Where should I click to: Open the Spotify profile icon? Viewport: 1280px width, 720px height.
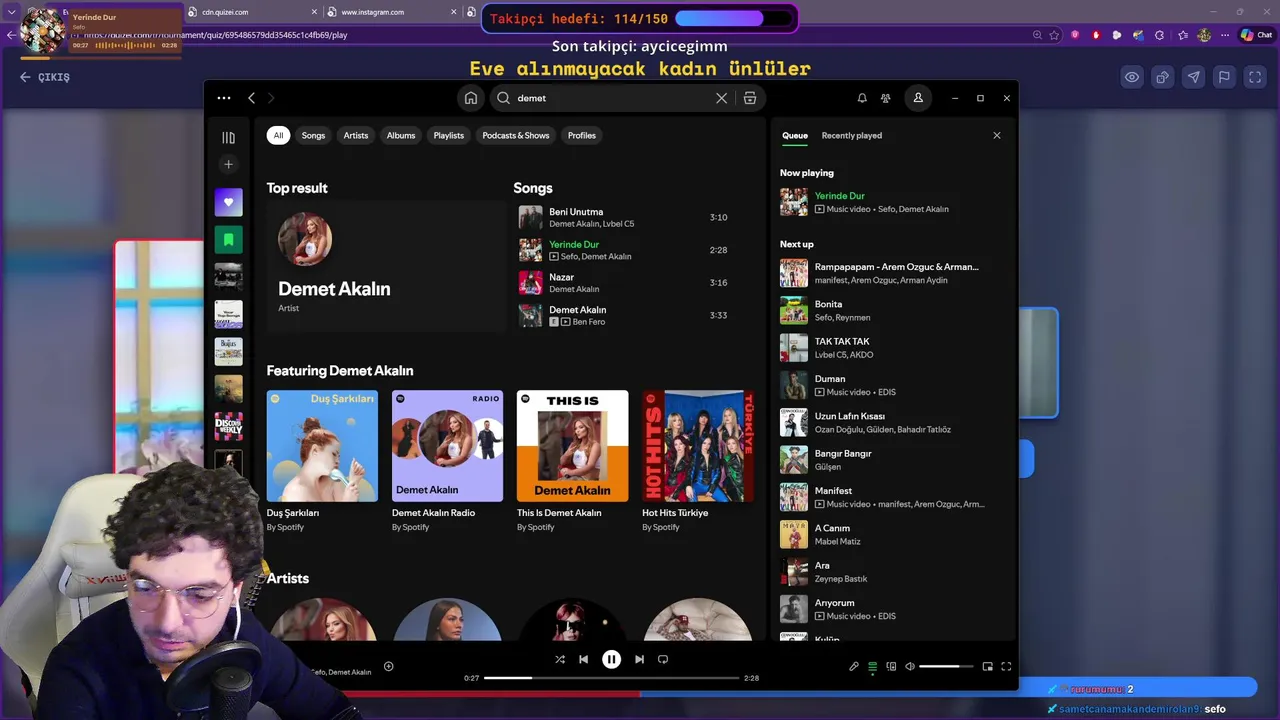tap(918, 98)
